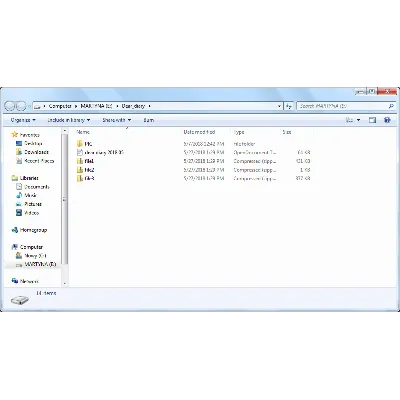400x400 pixels.
Task: Open Recent Places in Favorites
Action: tap(35, 161)
